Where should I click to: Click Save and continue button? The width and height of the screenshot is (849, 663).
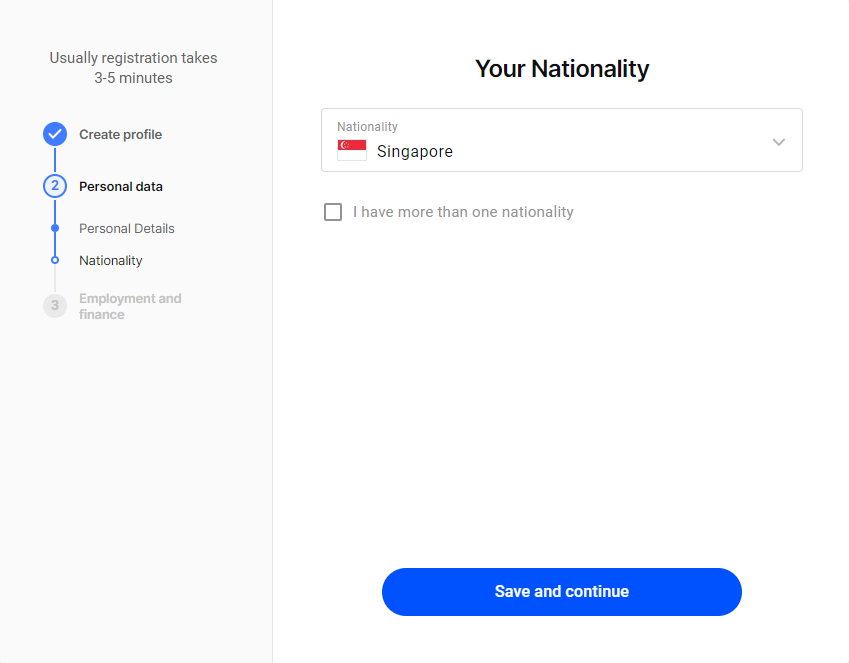[x=562, y=592]
